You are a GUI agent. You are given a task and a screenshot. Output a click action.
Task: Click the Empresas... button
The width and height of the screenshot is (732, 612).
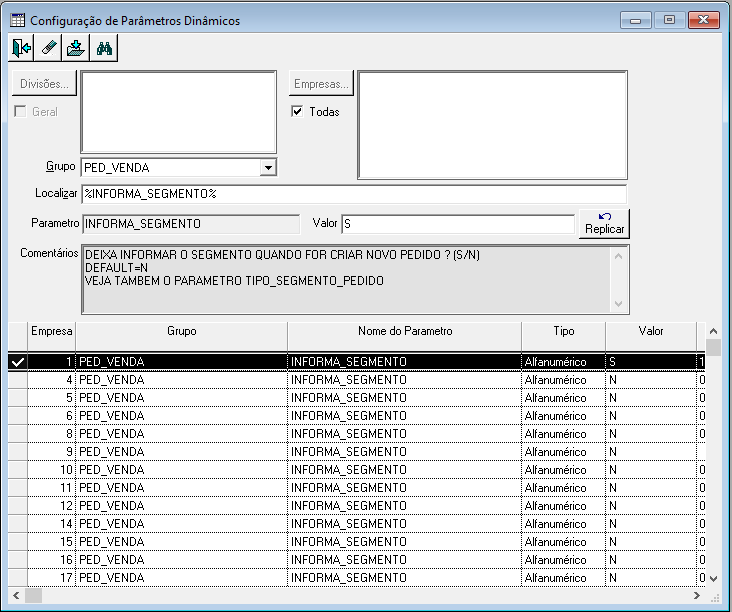click(x=321, y=84)
